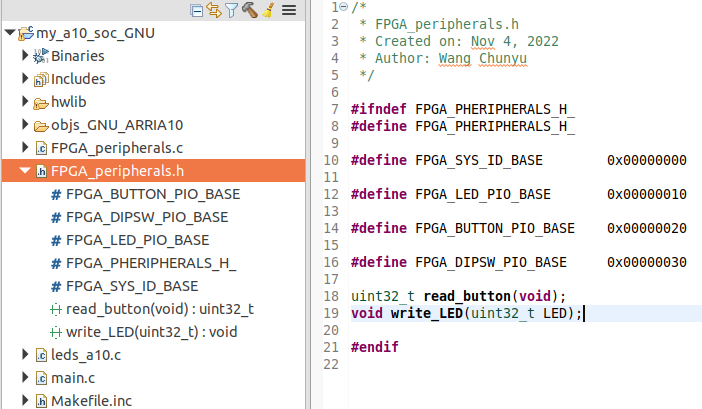
Task: Click the #endif directive on line 21
Action: (375, 347)
